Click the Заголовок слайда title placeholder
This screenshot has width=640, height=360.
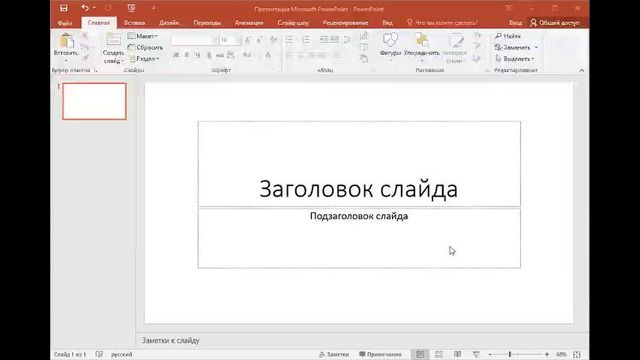point(359,164)
